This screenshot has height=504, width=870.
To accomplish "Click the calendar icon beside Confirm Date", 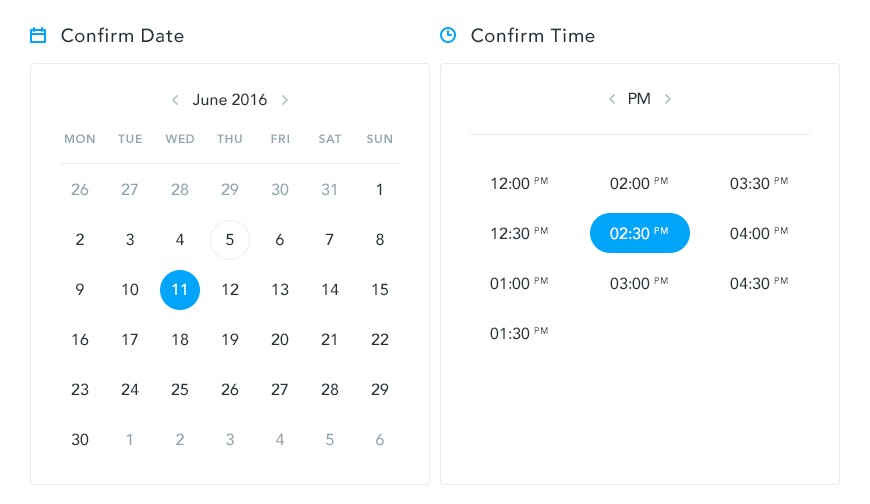I will [x=38, y=36].
